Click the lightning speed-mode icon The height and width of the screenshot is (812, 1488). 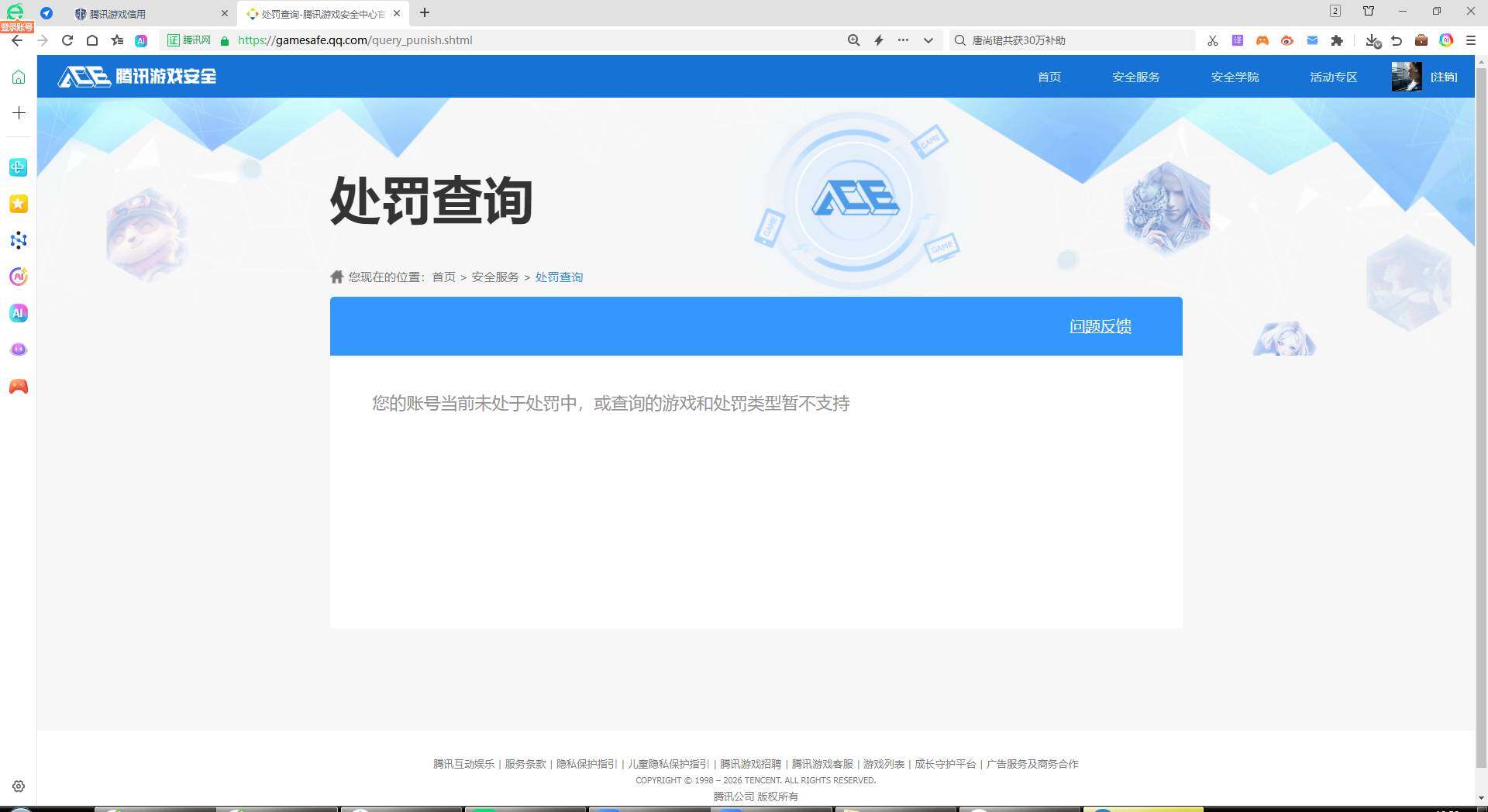pyautogui.click(x=878, y=40)
